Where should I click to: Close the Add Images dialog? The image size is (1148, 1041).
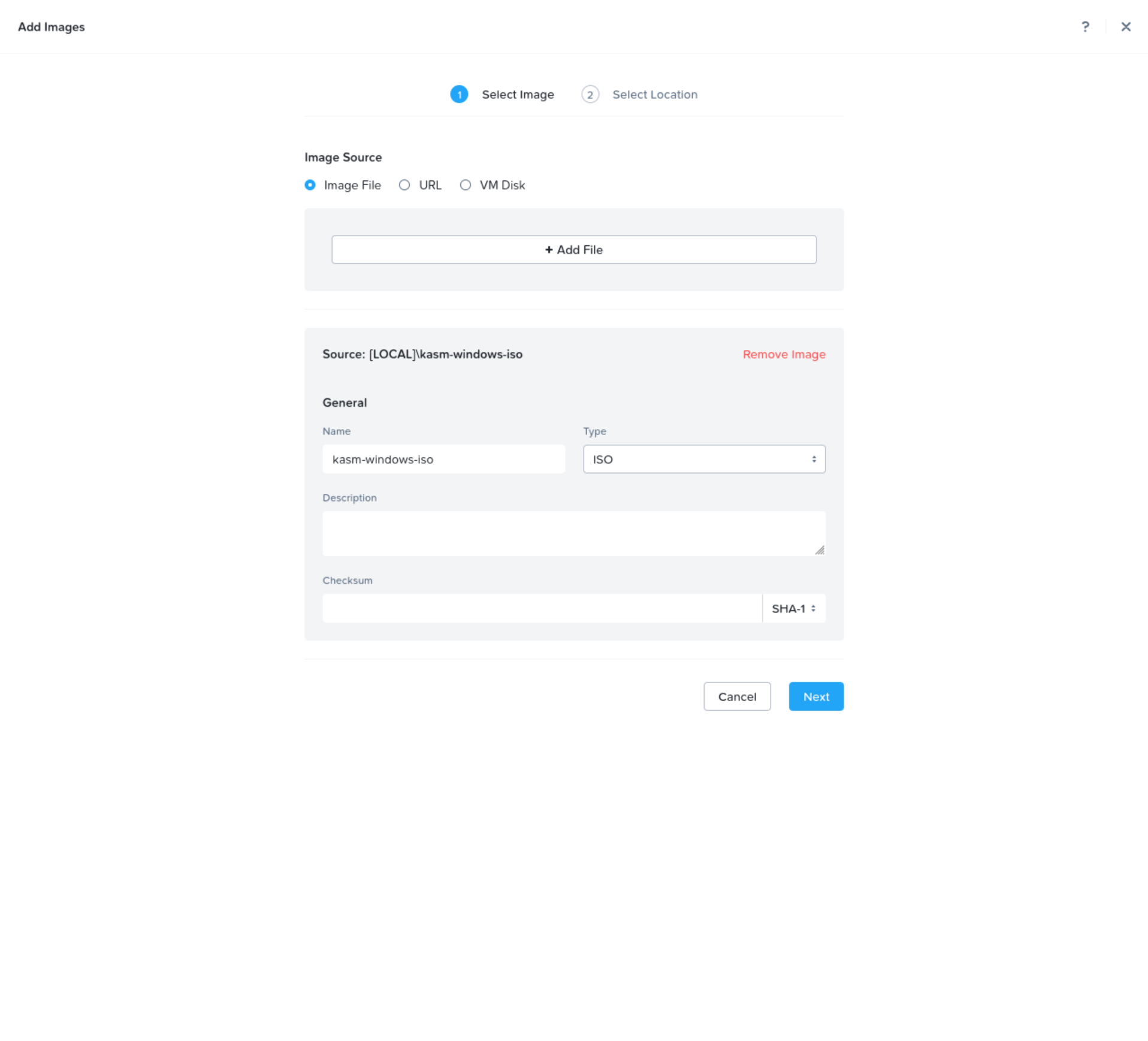[x=1126, y=27]
